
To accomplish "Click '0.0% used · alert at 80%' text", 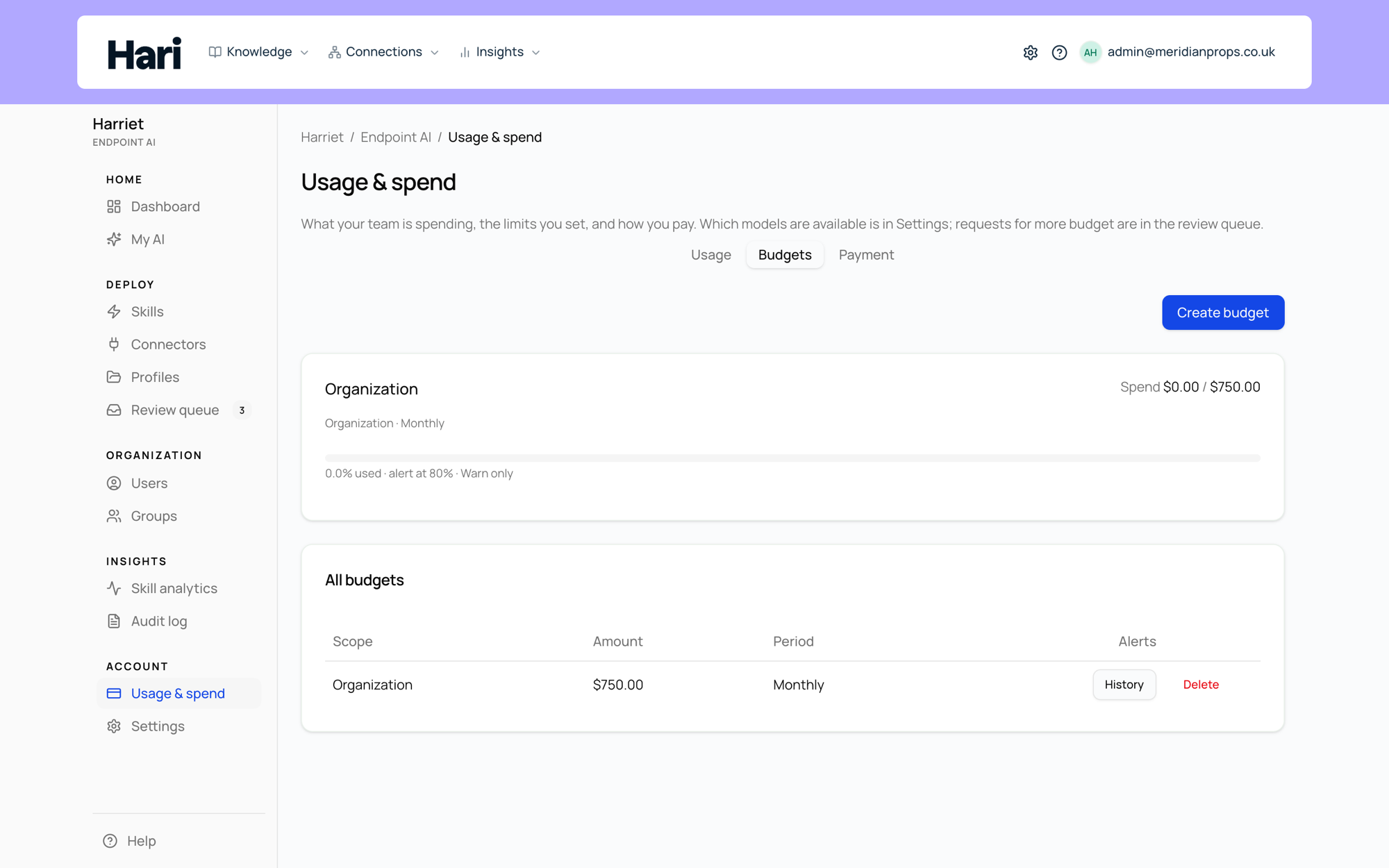I will [x=389, y=474].
